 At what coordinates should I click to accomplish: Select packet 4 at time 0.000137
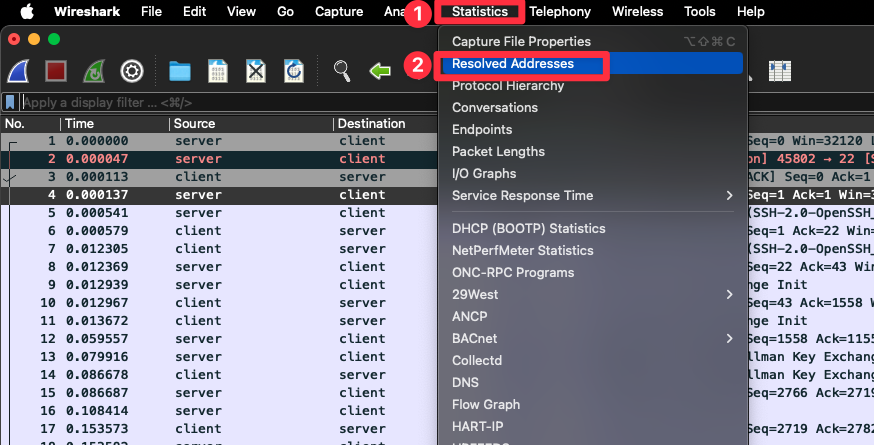(x=220, y=195)
